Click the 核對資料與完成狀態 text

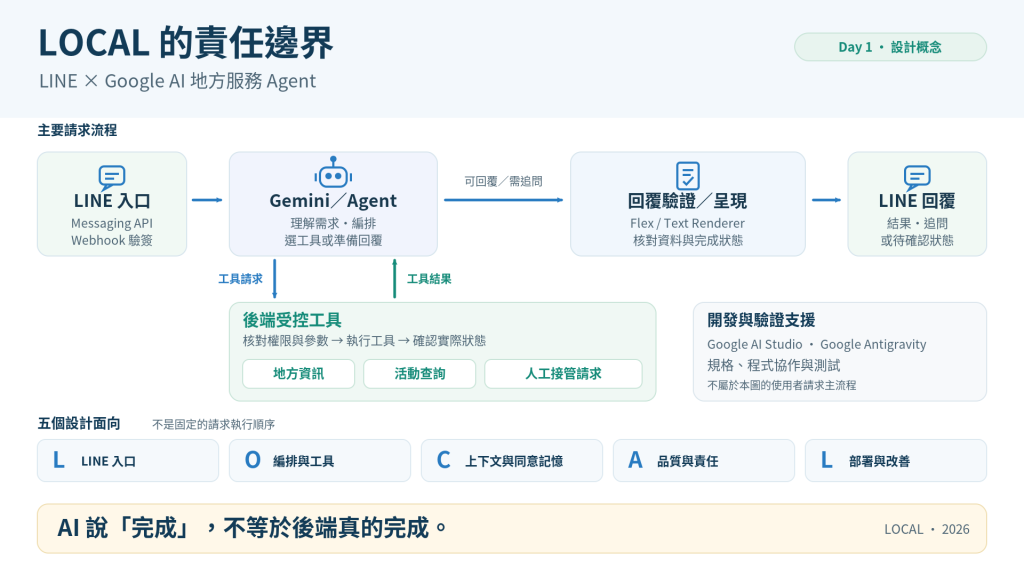pos(688,240)
